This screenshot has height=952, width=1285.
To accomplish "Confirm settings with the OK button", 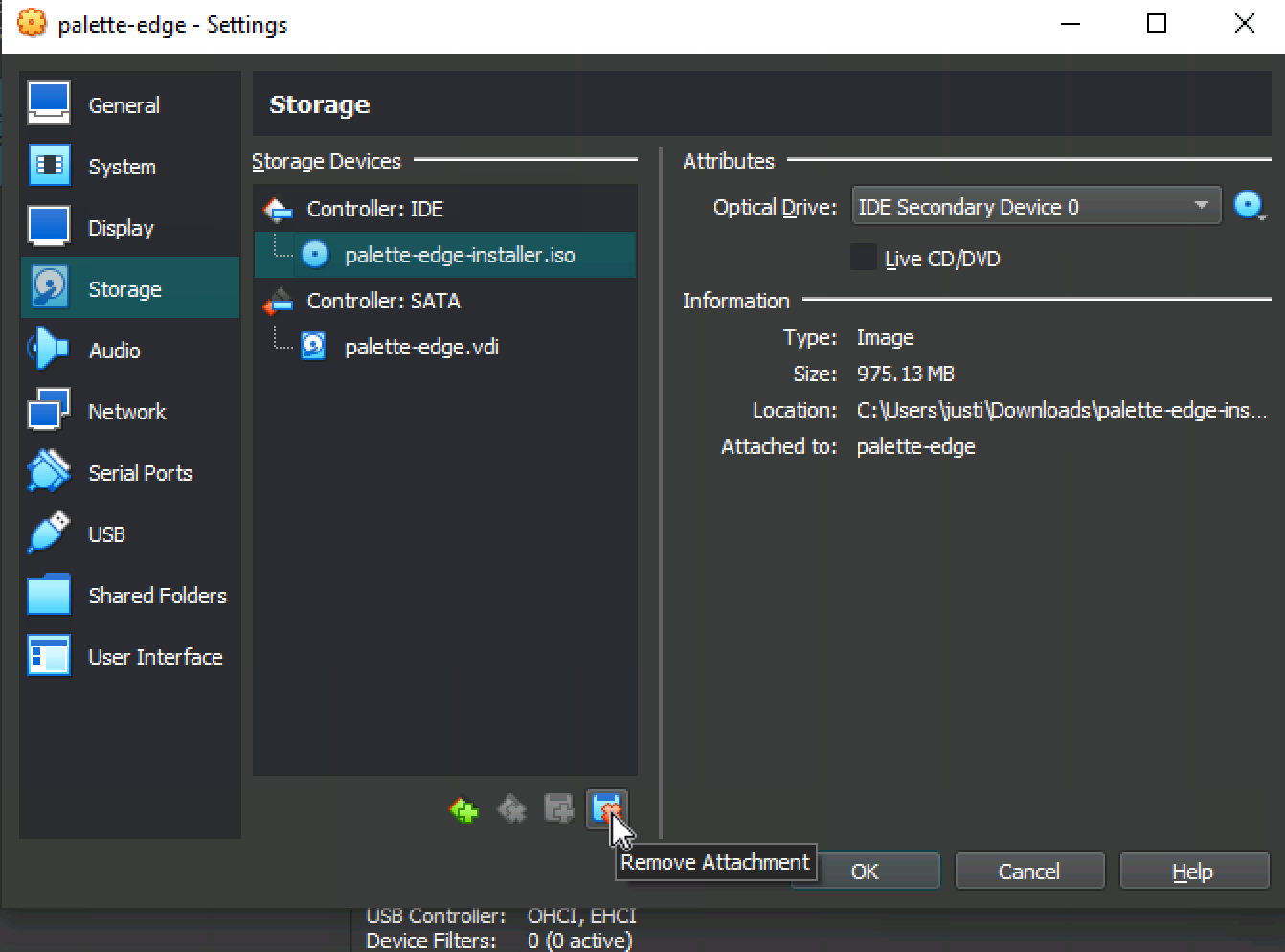I will [x=865, y=872].
